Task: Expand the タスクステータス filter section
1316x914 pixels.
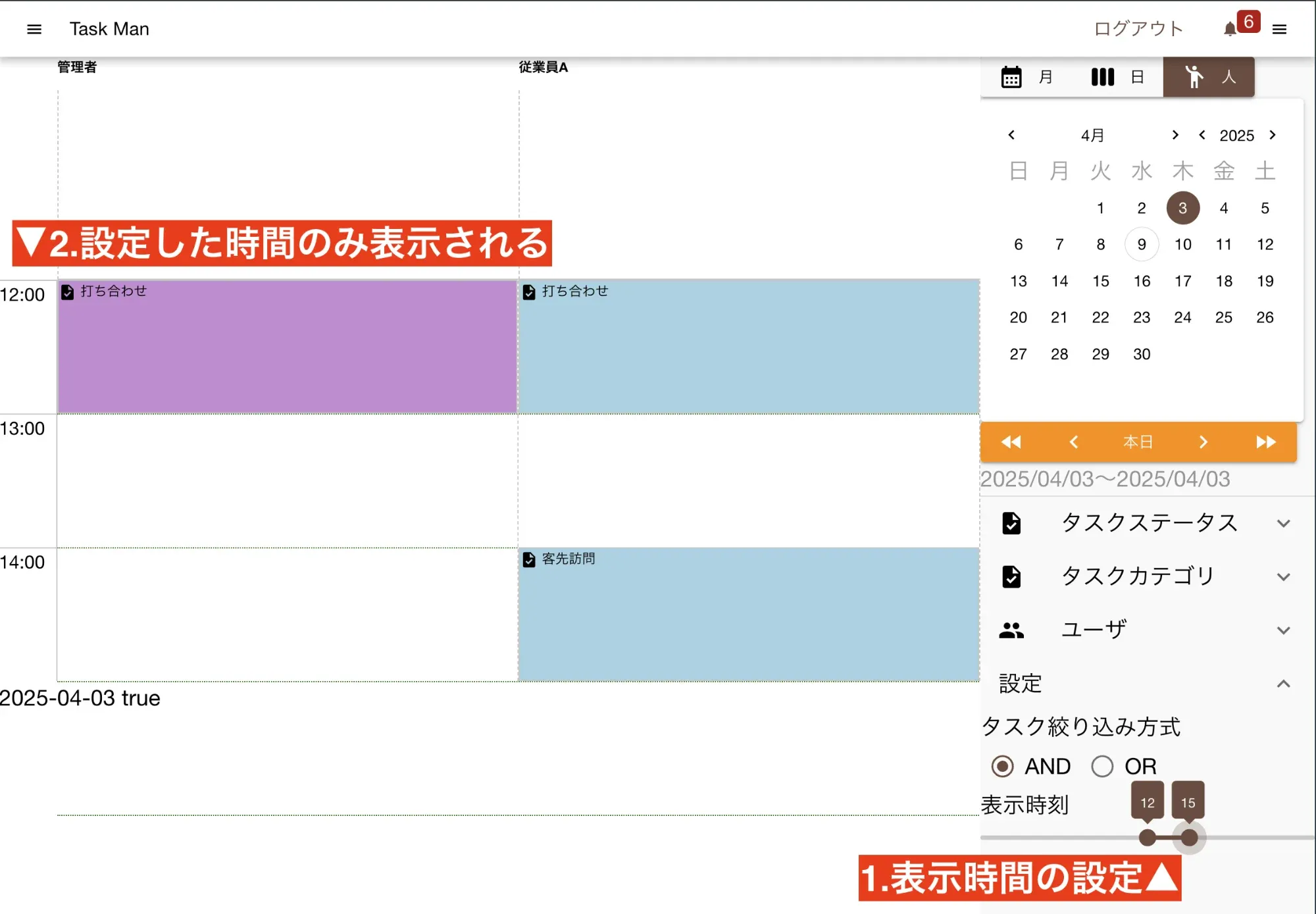Action: click(x=1282, y=524)
